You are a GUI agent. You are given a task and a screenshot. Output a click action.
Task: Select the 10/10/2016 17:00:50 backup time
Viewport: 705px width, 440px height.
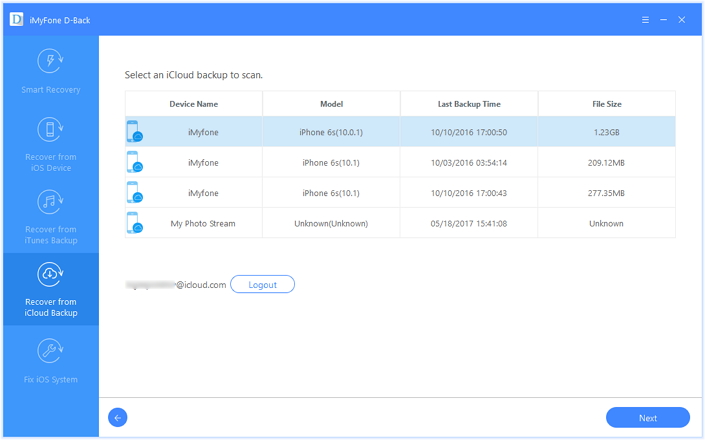click(469, 132)
